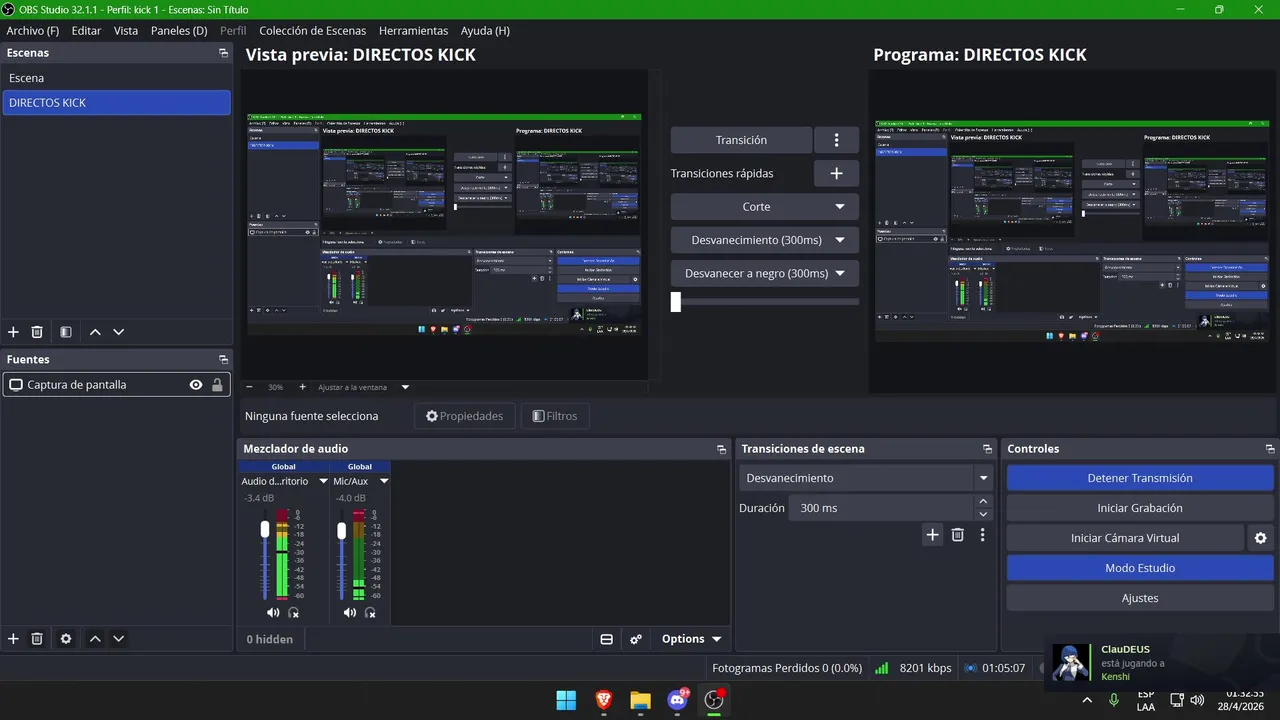This screenshot has width=1280, height=720.
Task: Click Detener Transmisión button
Action: (x=1139, y=478)
